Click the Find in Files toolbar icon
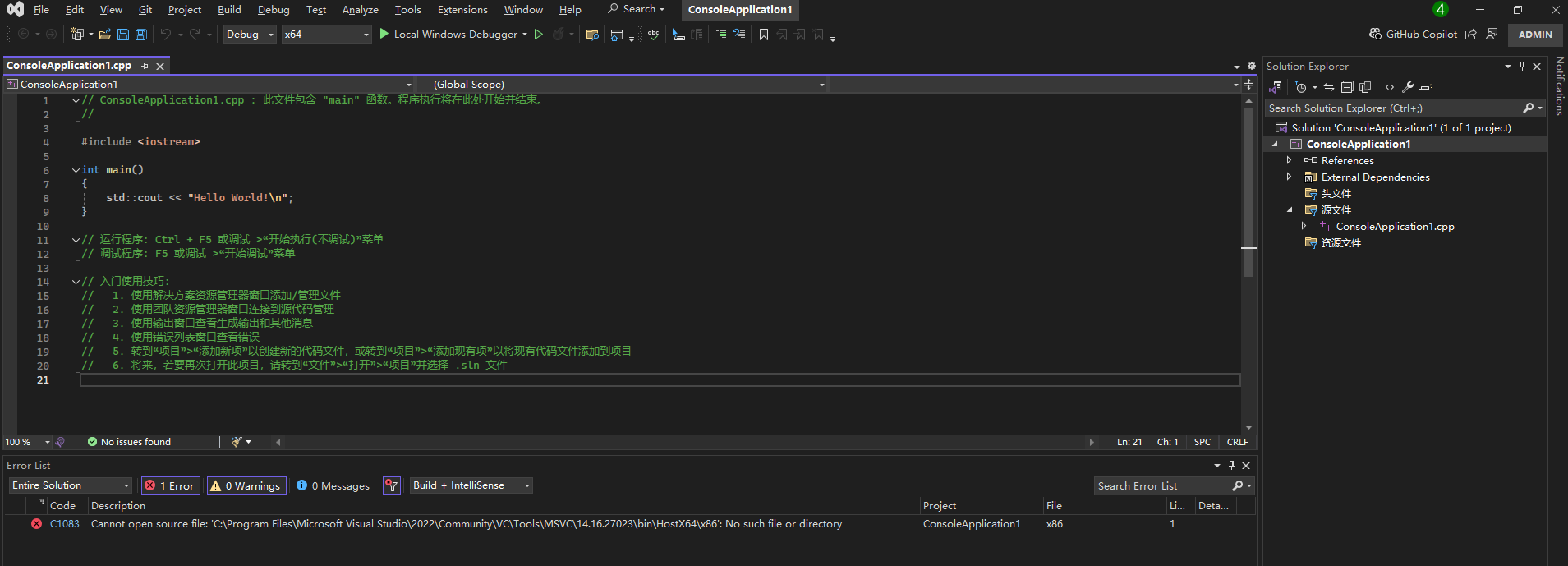This screenshot has height=566, width=1568. (592, 35)
